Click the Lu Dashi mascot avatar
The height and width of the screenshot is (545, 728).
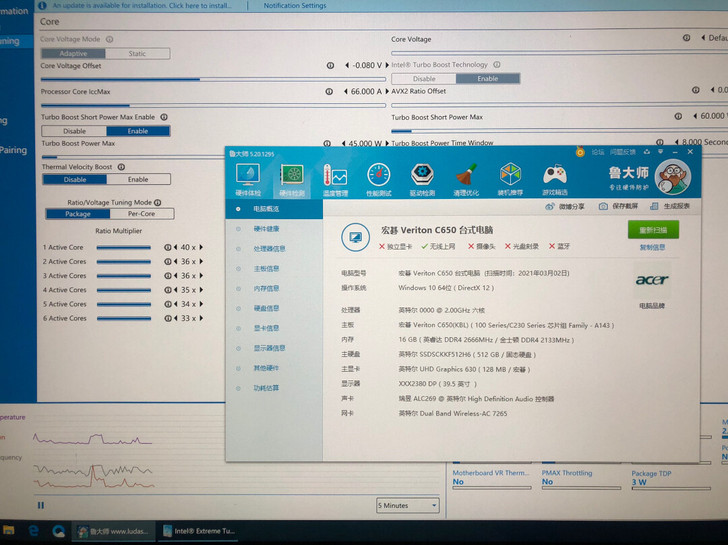[672, 177]
